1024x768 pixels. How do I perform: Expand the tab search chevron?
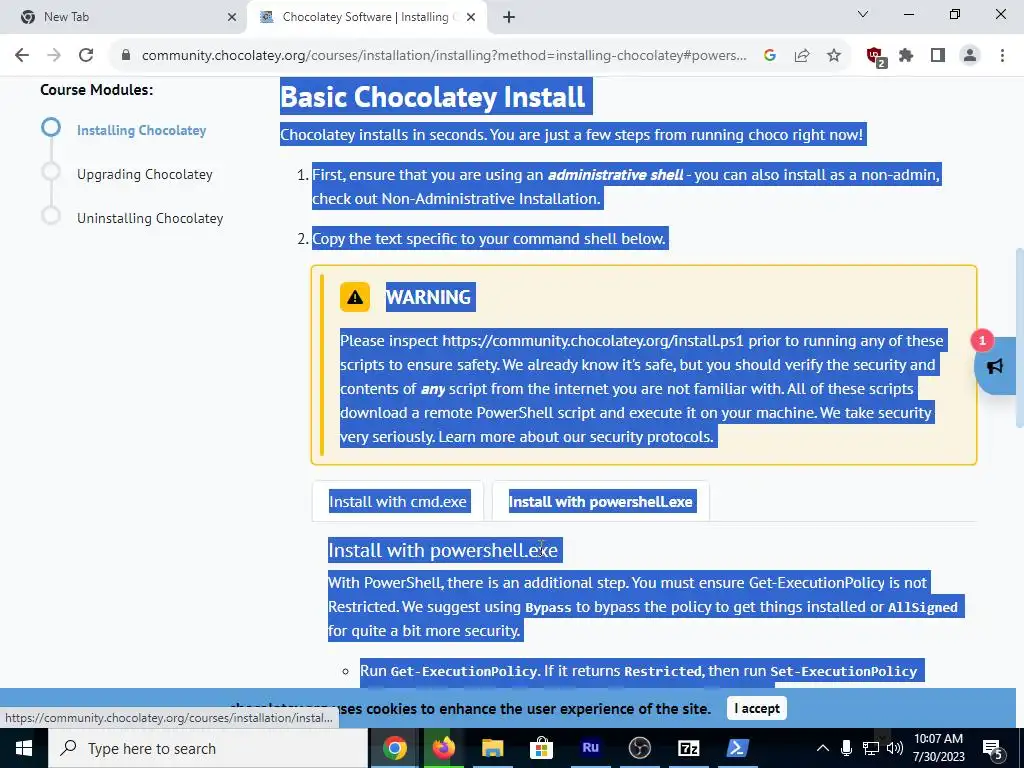tap(863, 14)
